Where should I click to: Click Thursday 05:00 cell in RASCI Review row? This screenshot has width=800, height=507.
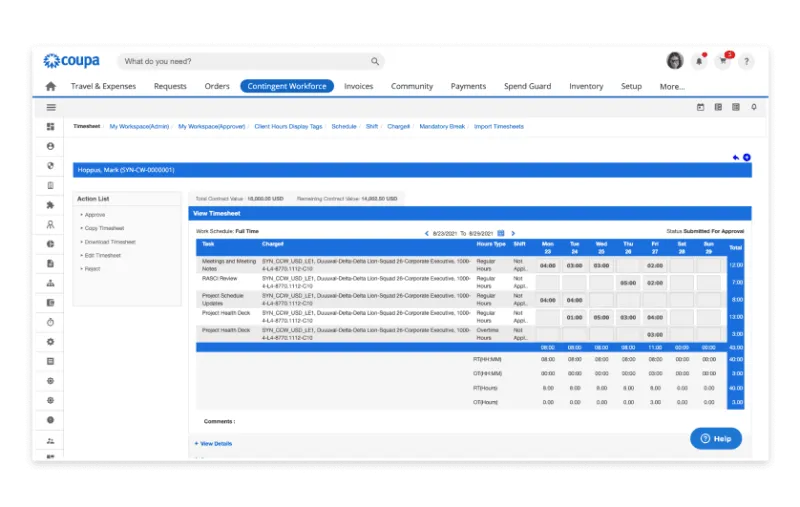(628, 283)
